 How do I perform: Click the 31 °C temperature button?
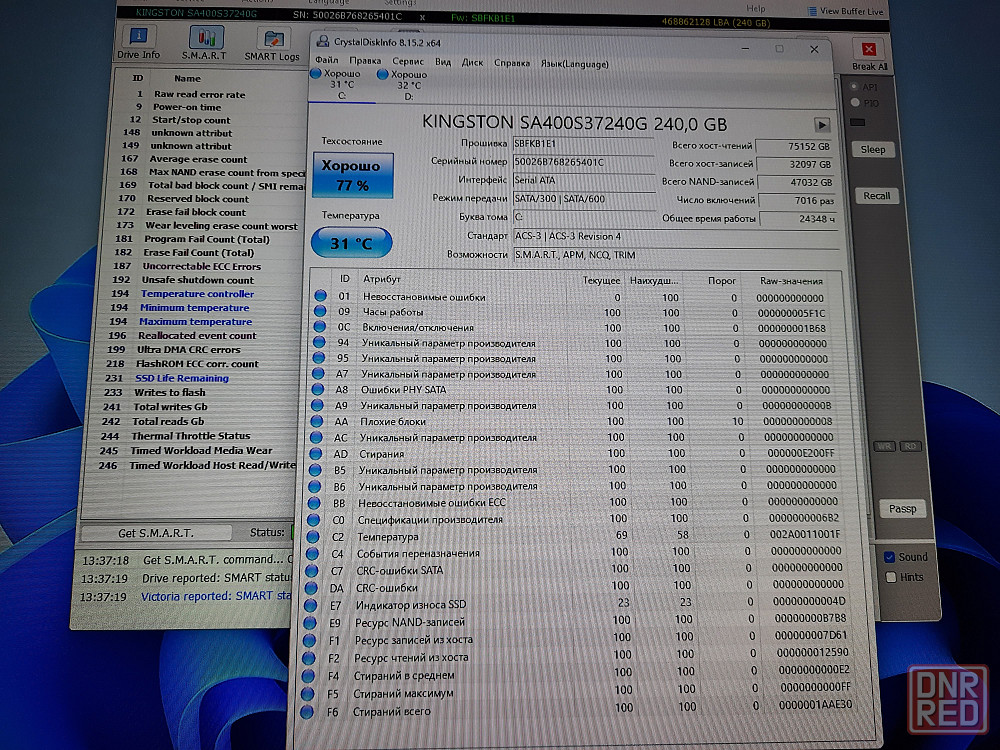351,243
